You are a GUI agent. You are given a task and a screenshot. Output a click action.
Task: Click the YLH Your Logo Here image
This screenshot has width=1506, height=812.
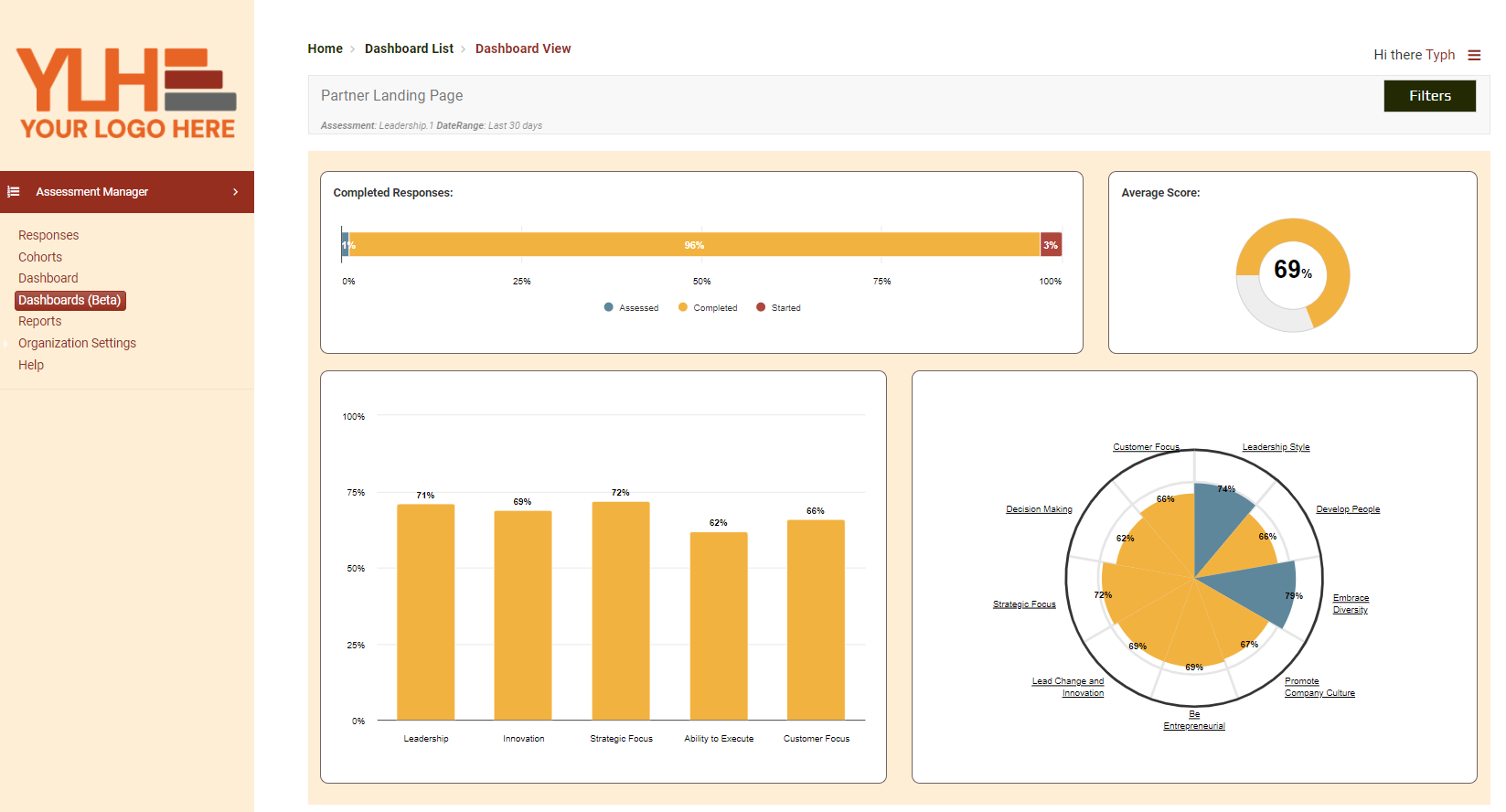(127, 93)
